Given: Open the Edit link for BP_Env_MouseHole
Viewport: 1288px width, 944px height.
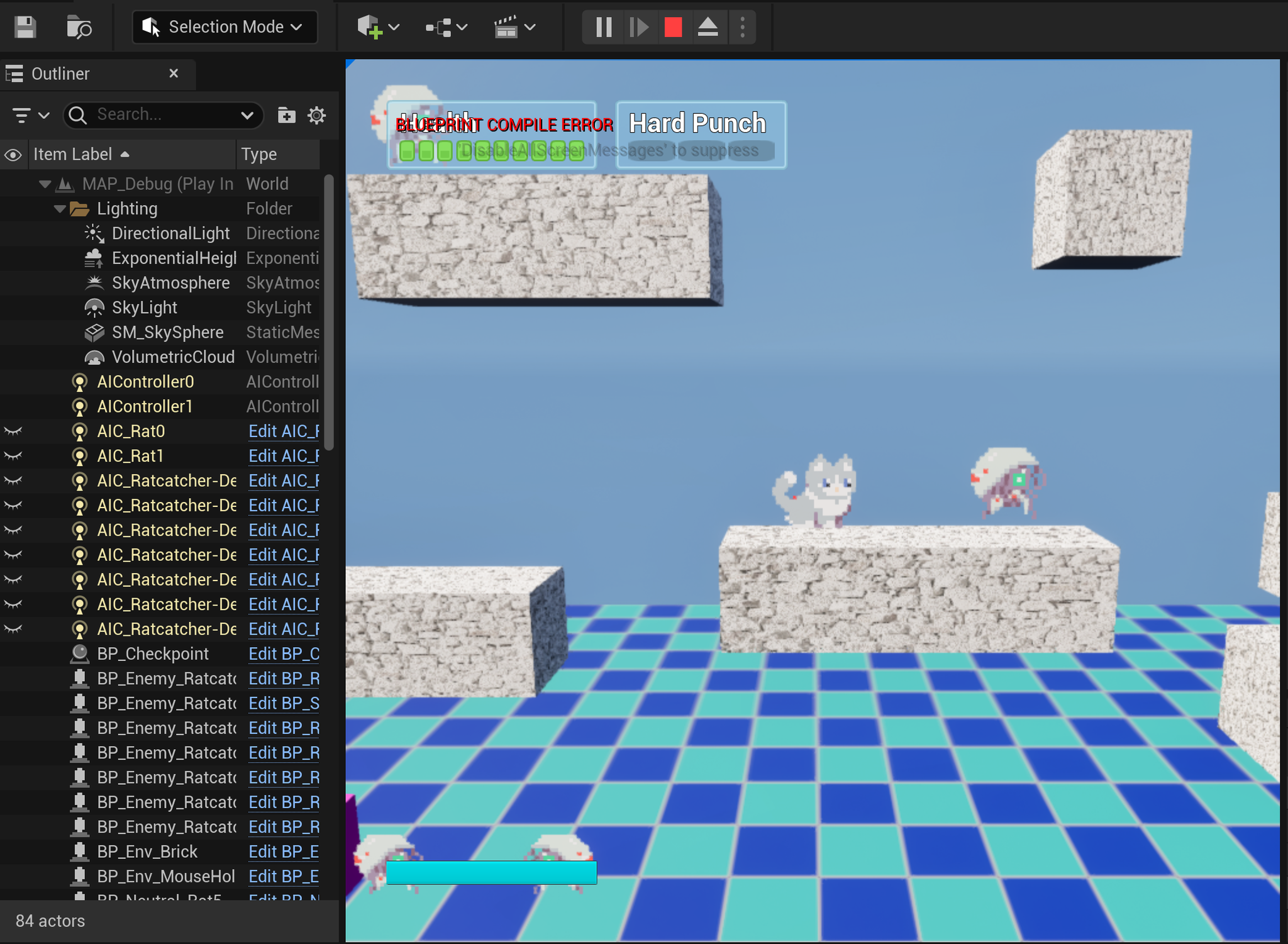Looking at the screenshot, I should coord(284,877).
